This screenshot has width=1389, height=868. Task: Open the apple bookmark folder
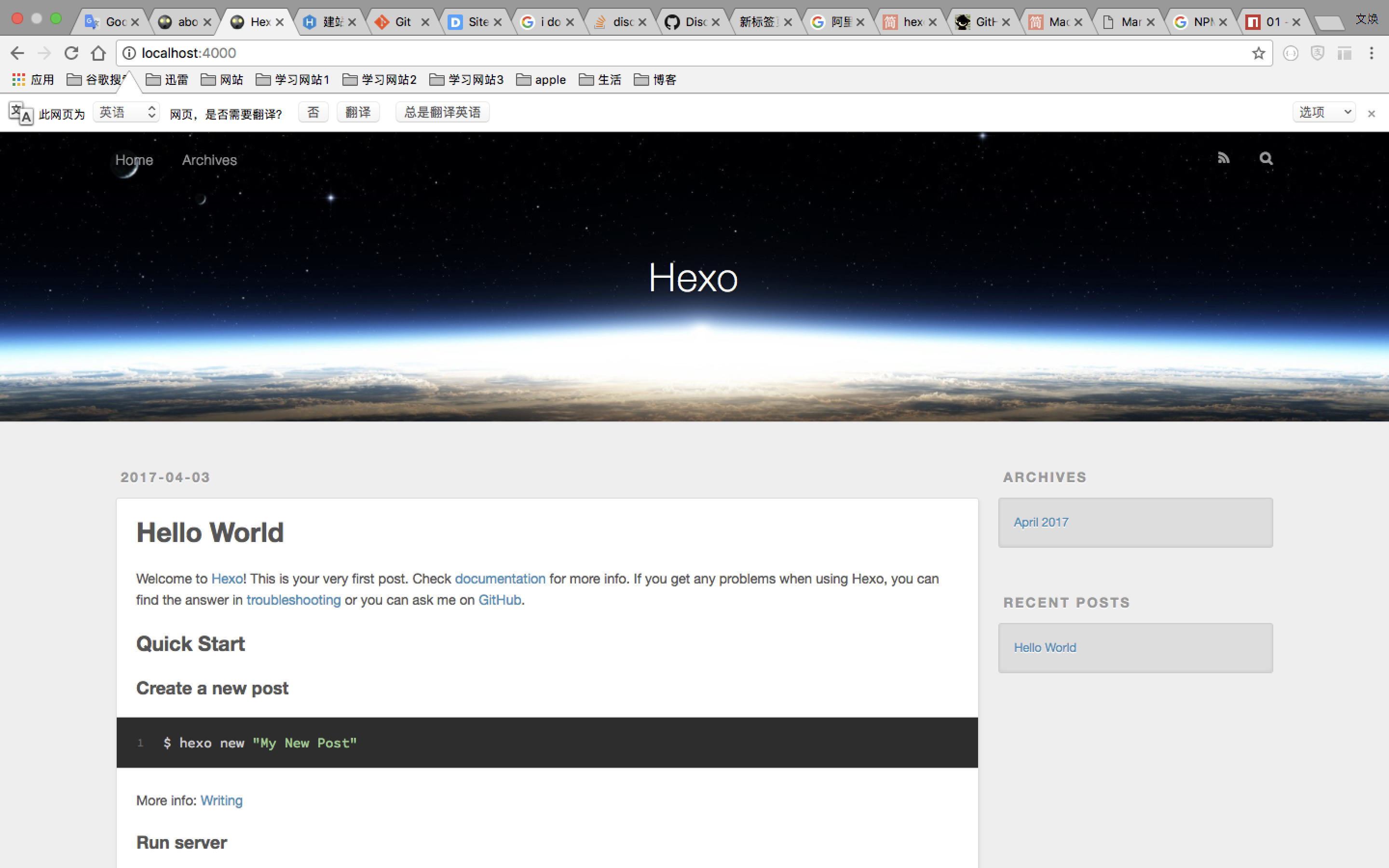(541, 80)
